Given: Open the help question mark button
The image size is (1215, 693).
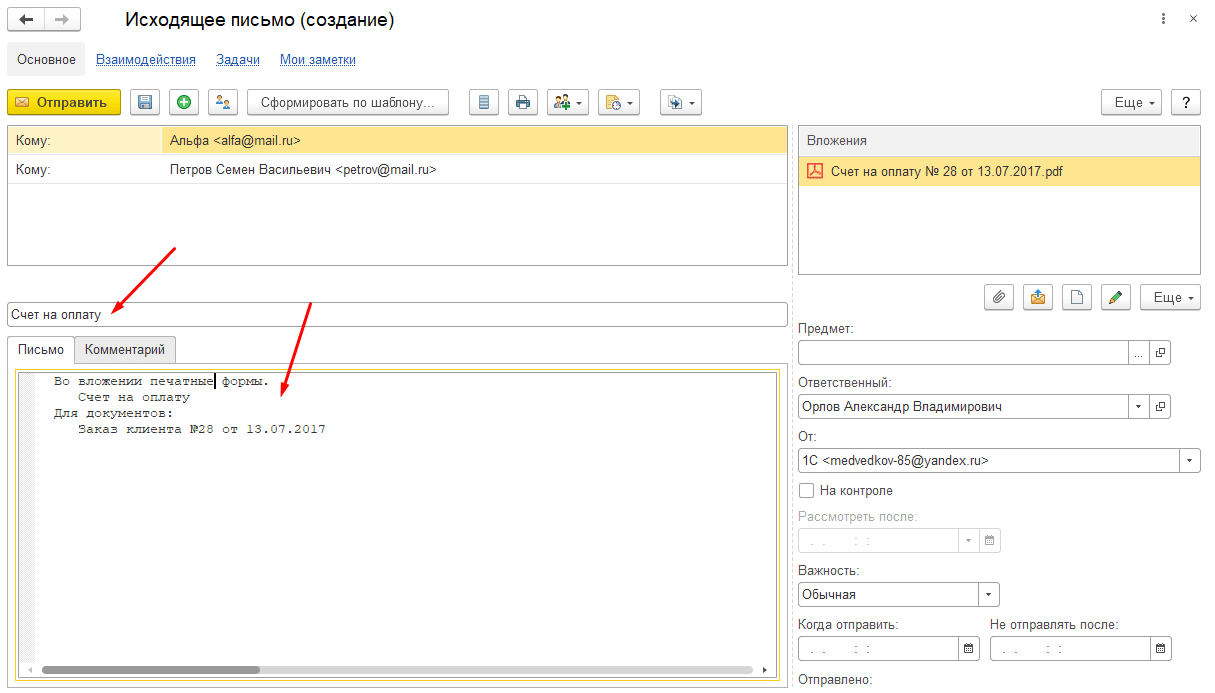Looking at the screenshot, I should [x=1185, y=102].
